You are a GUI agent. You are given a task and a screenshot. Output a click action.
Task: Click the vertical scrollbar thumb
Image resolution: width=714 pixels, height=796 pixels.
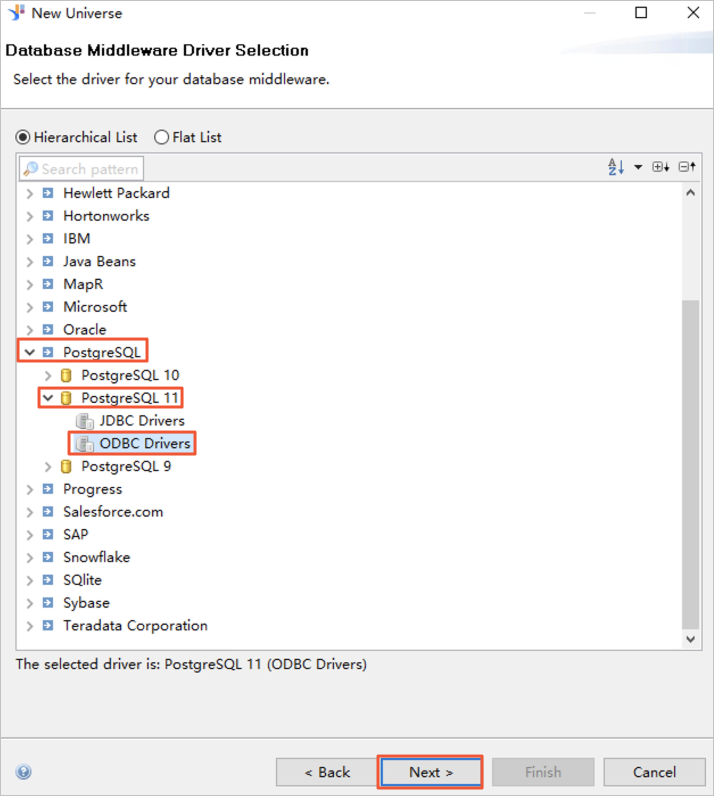(x=691, y=465)
